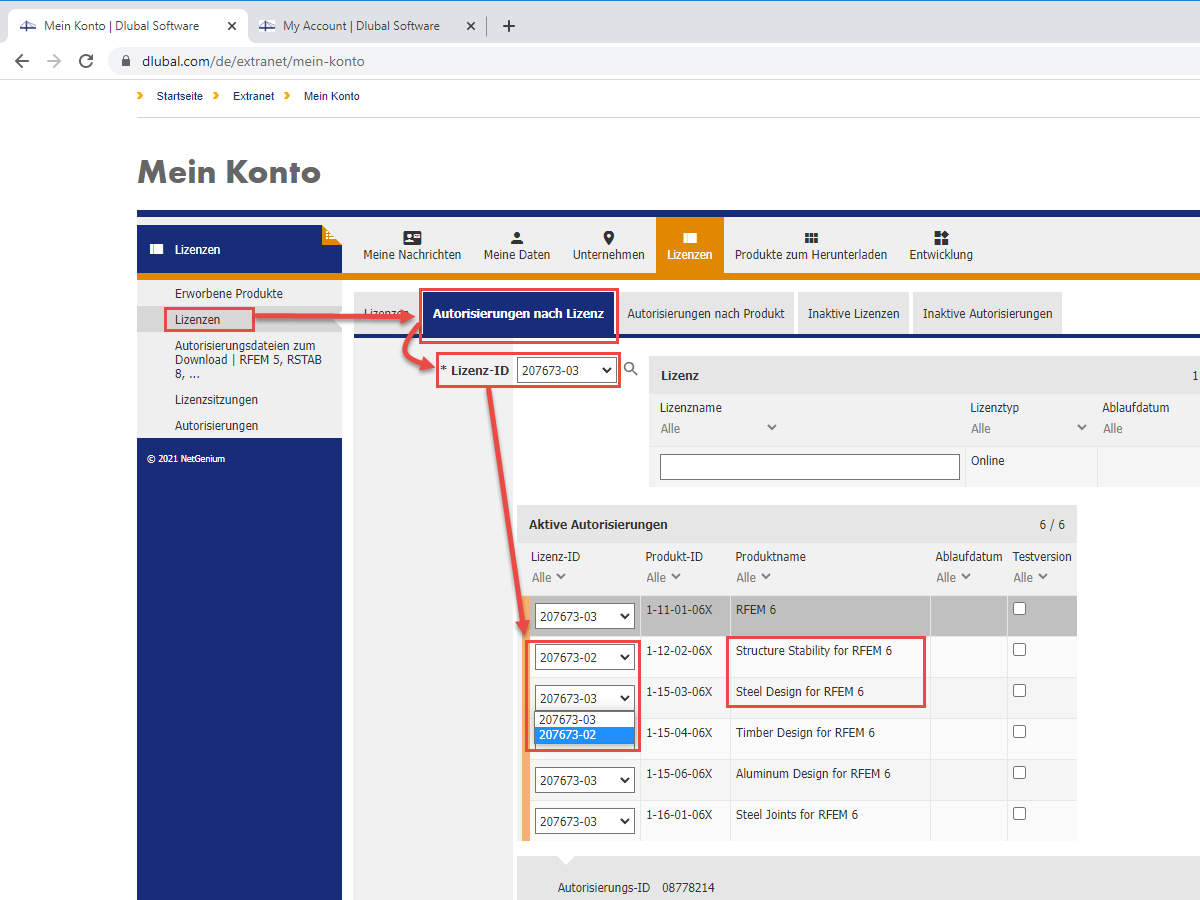The image size is (1200, 900).
Task: Open active authorizations Lizenz-ID Alle filter
Action: [549, 577]
